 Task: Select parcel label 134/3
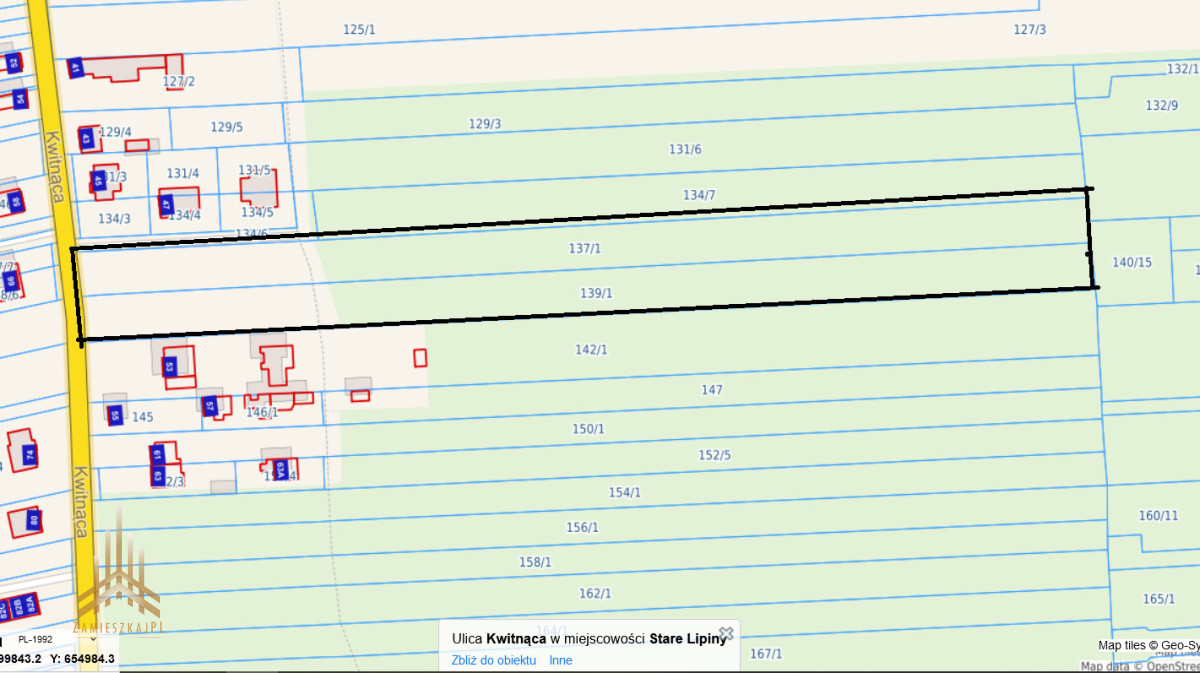[x=114, y=218]
